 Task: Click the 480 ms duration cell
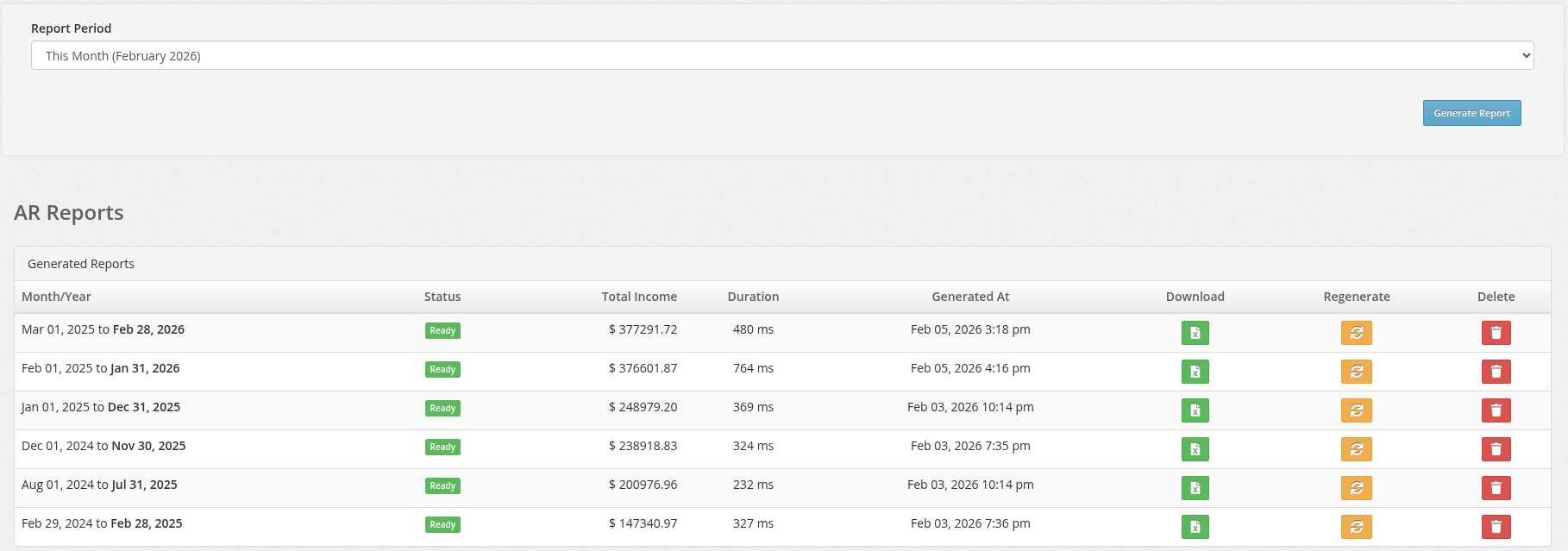tap(753, 329)
